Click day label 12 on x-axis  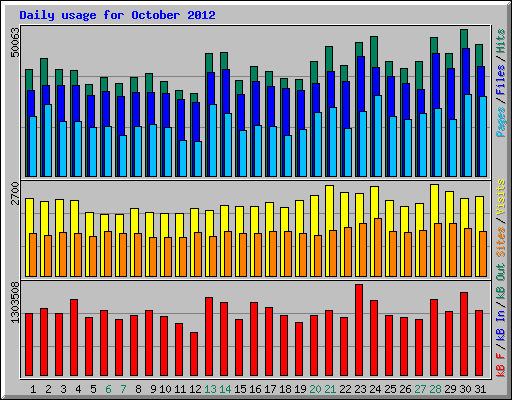point(195,389)
